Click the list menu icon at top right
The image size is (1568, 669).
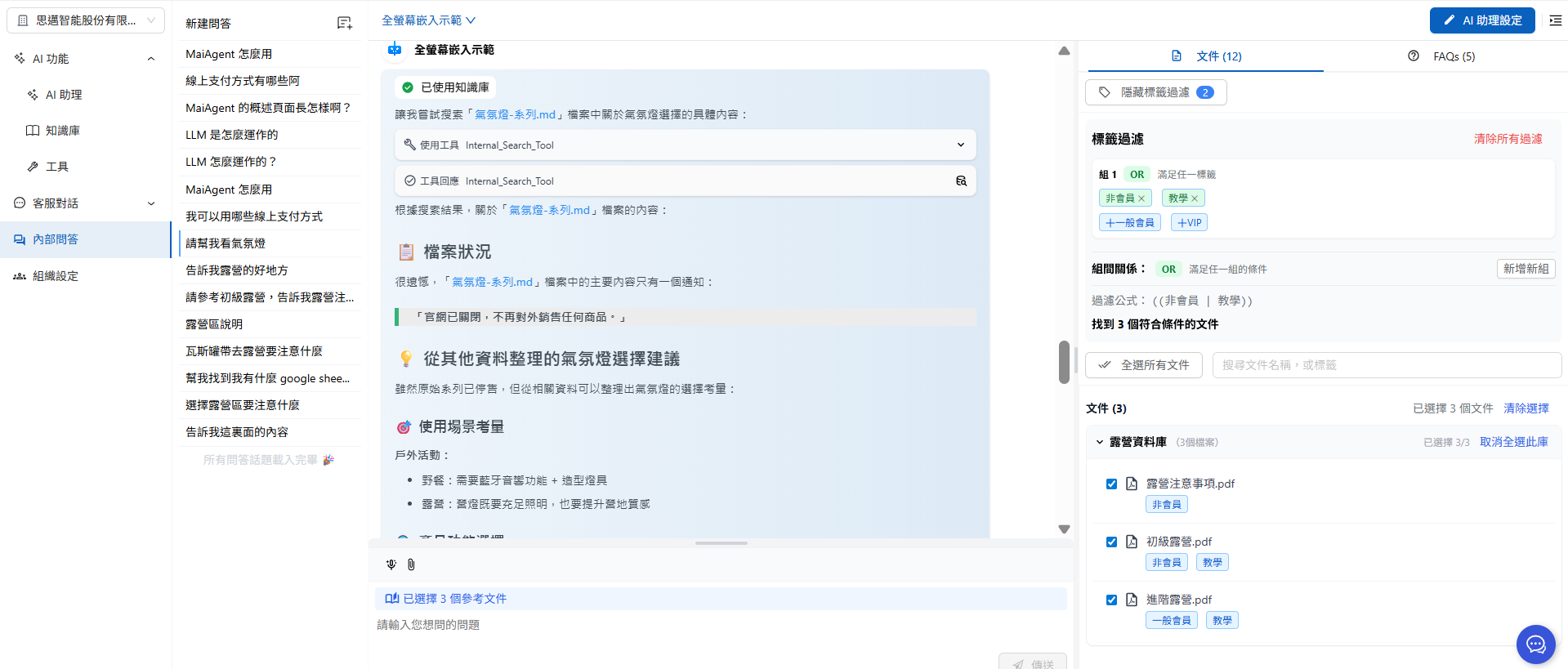[1555, 20]
